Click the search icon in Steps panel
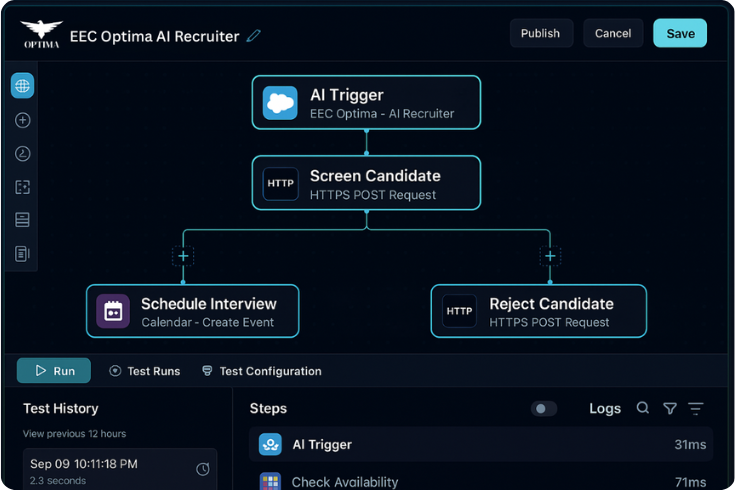The width and height of the screenshot is (735, 490). [x=643, y=408]
